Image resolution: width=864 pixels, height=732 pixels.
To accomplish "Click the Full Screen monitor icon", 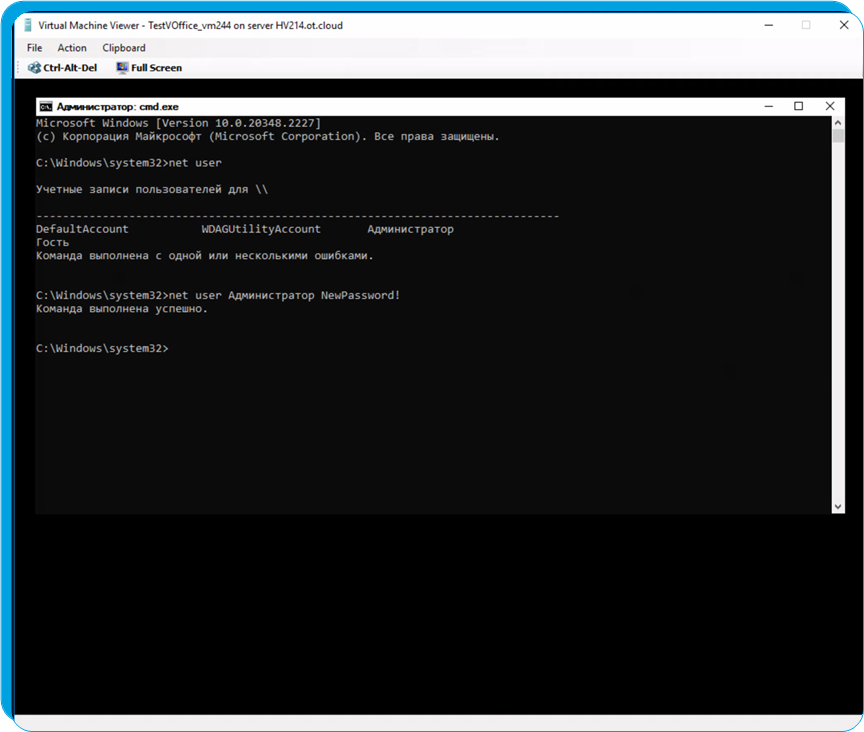I will 122,68.
